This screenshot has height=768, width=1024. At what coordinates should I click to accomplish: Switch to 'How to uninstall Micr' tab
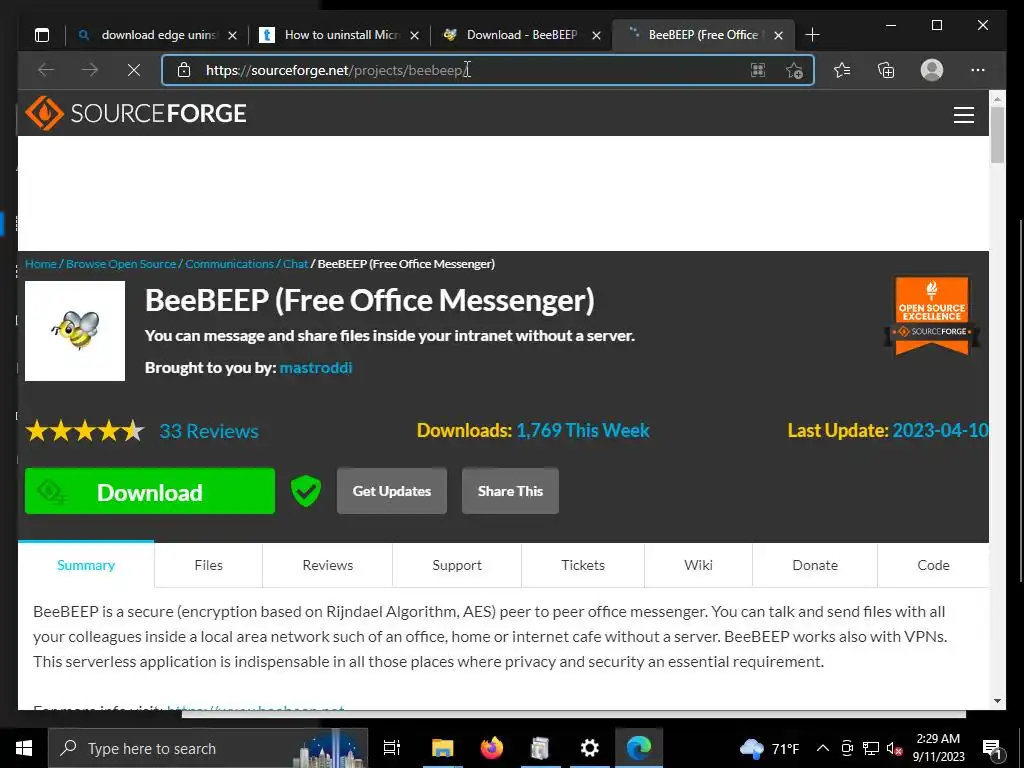point(340,35)
